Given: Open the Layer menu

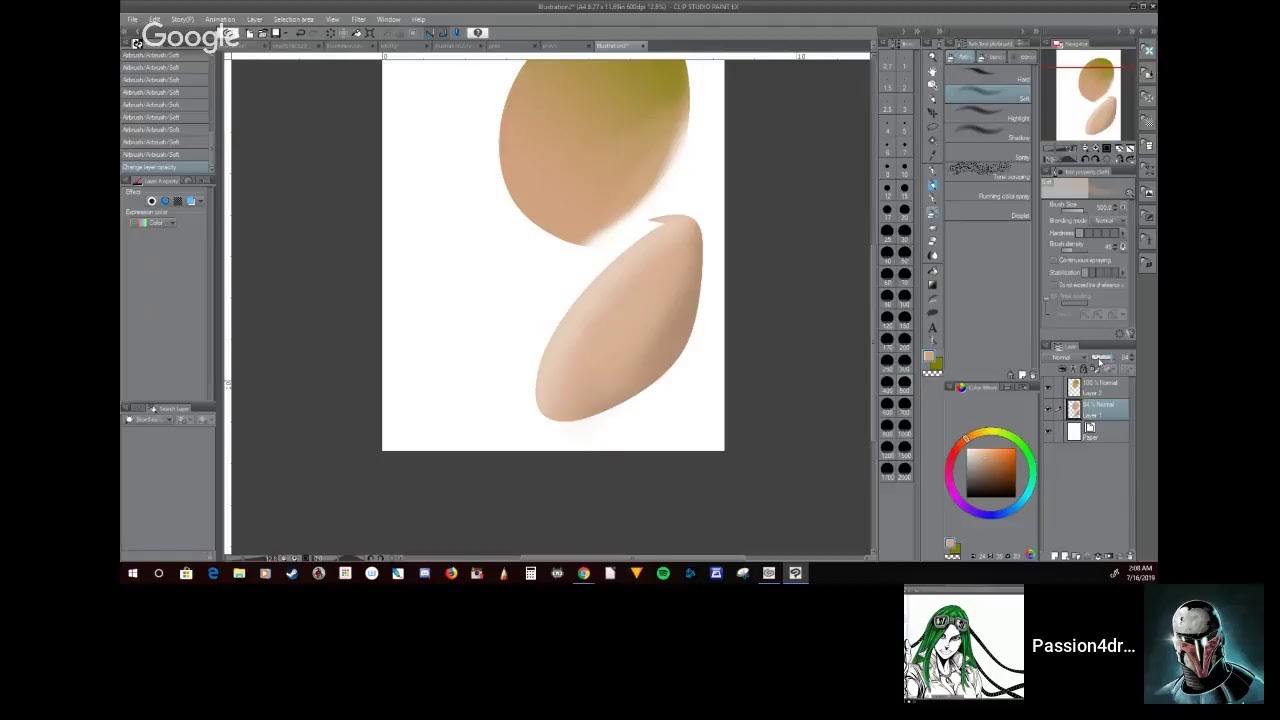Looking at the screenshot, I should tap(254, 19).
